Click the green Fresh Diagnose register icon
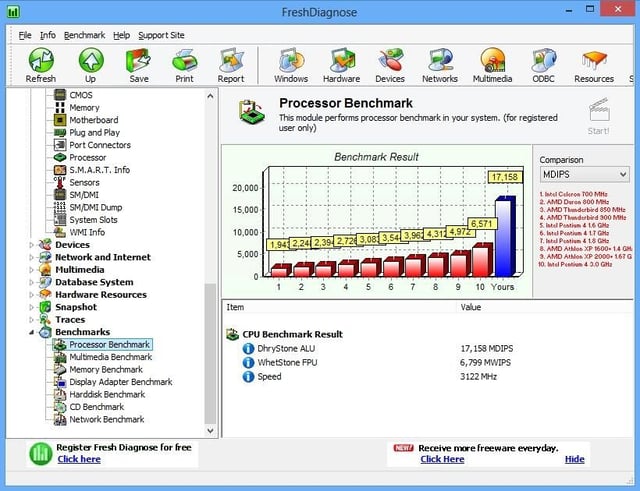The image size is (640, 491). click(41, 454)
